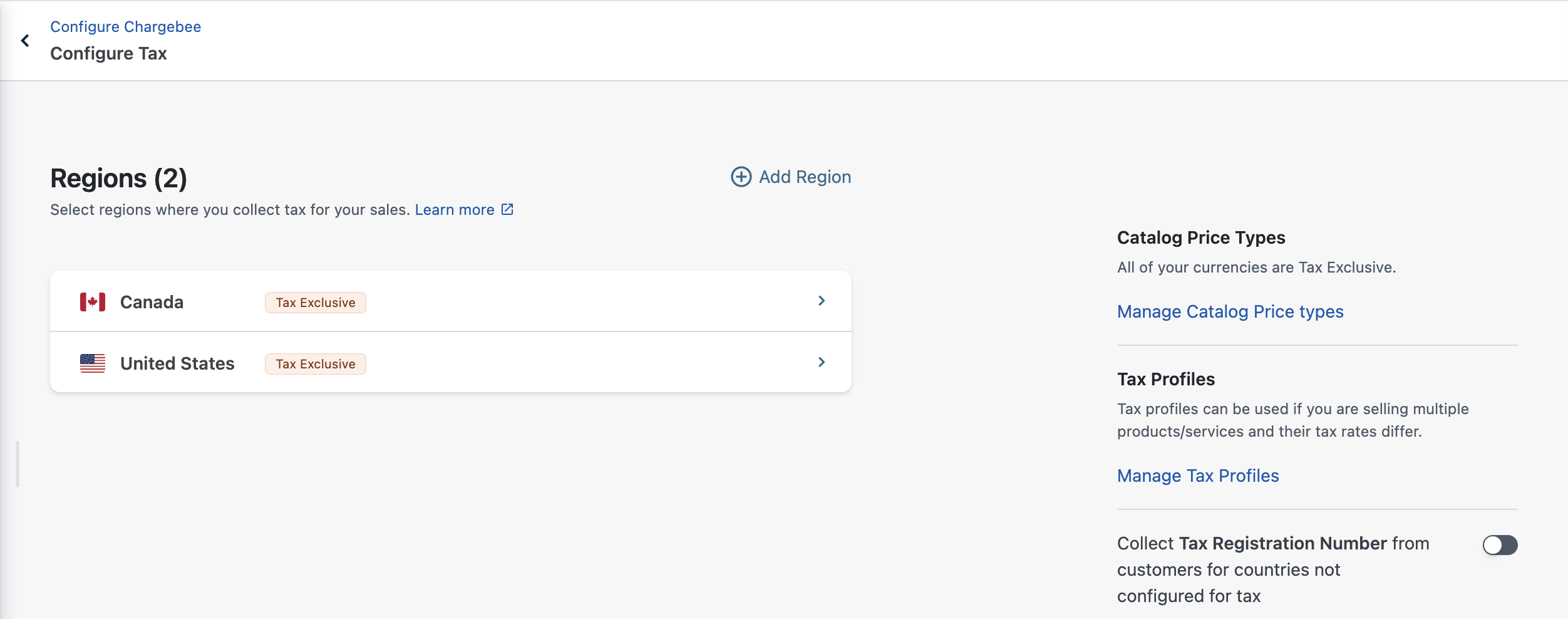Click the Add Region text
1568x619 pixels.
pos(805,177)
